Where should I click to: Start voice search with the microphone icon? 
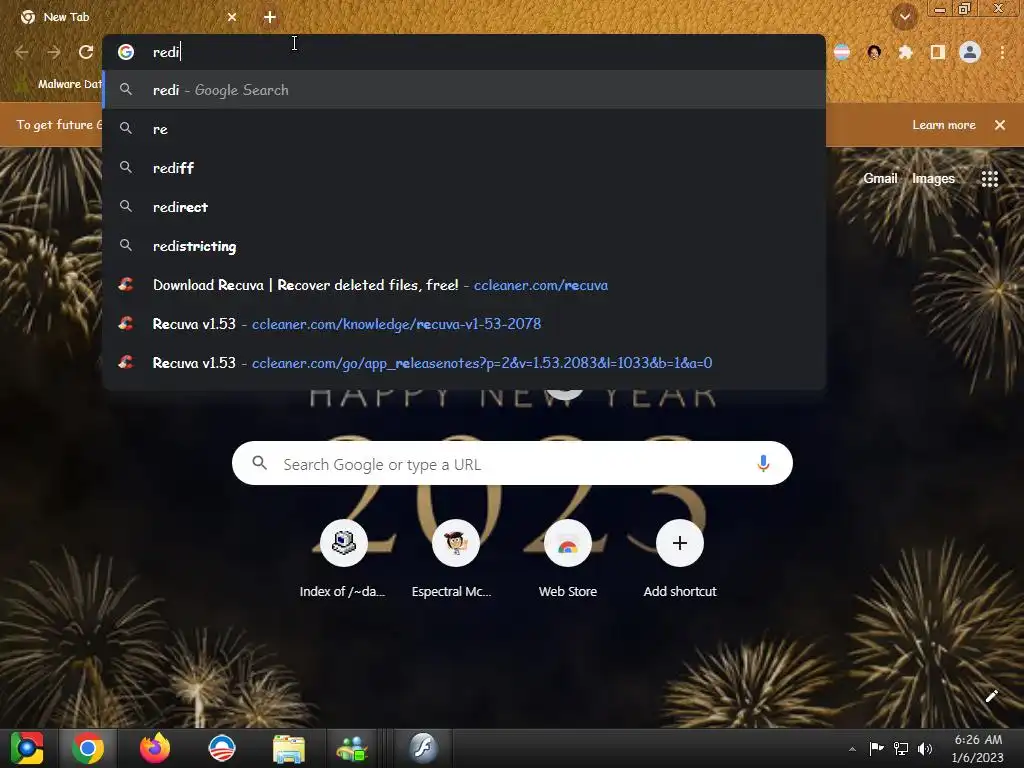pos(763,464)
